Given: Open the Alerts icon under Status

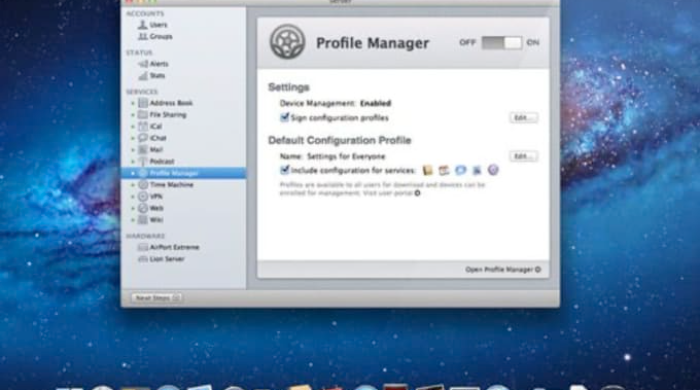Looking at the screenshot, I should 143,64.
